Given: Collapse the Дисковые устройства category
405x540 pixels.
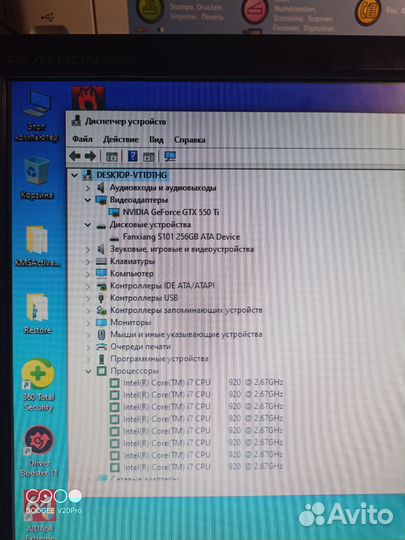Looking at the screenshot, I should 87,225.
